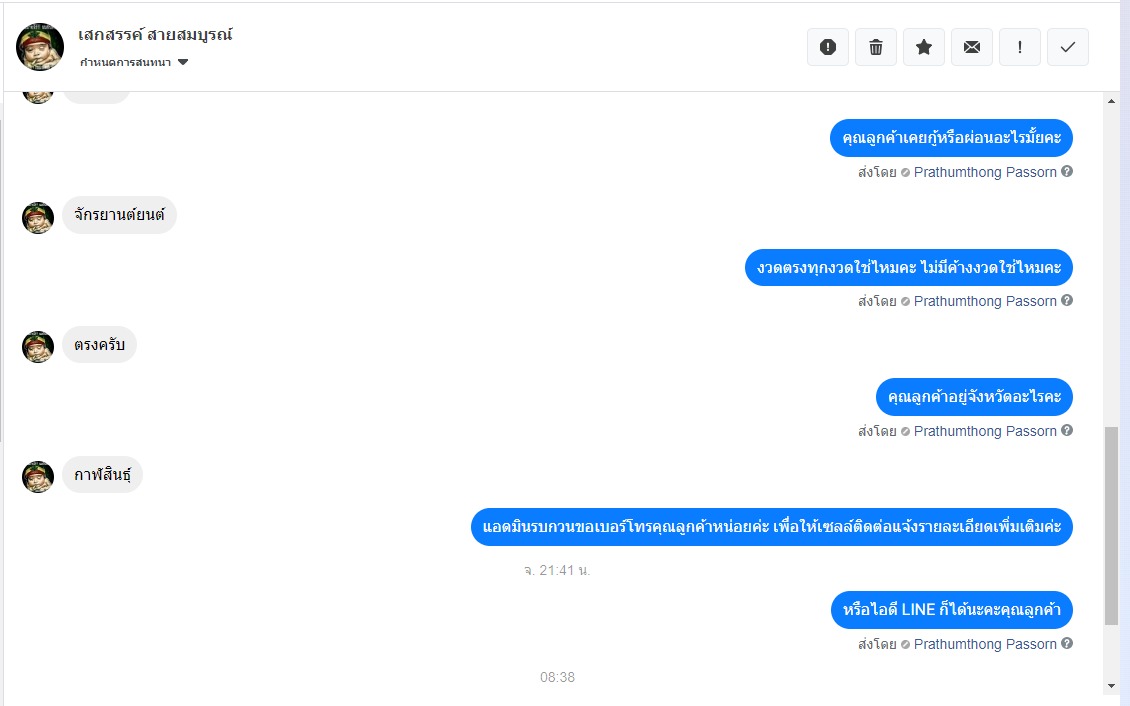
Task: Click the dropdown arrow beside กำหนดการสนทนา
Action: coord(183,62)
